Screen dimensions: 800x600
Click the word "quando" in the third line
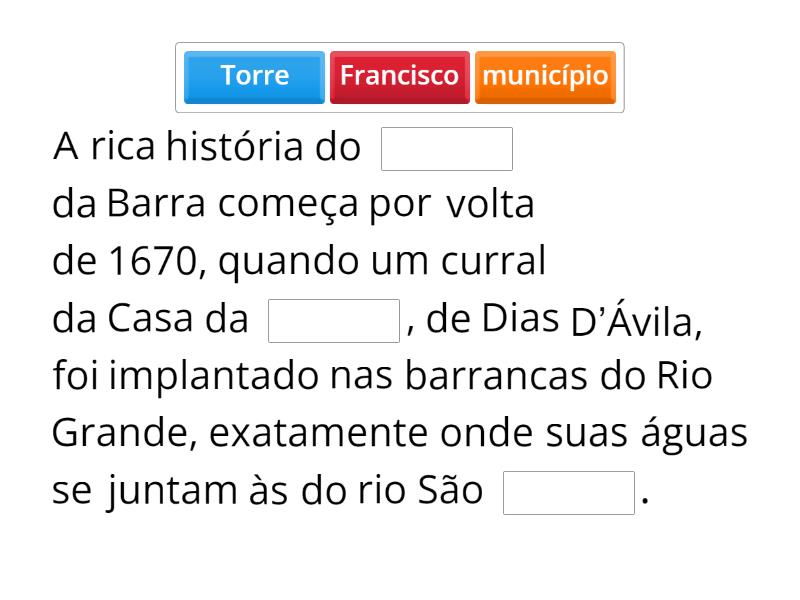pyautogui.click(x=274, y=262)
